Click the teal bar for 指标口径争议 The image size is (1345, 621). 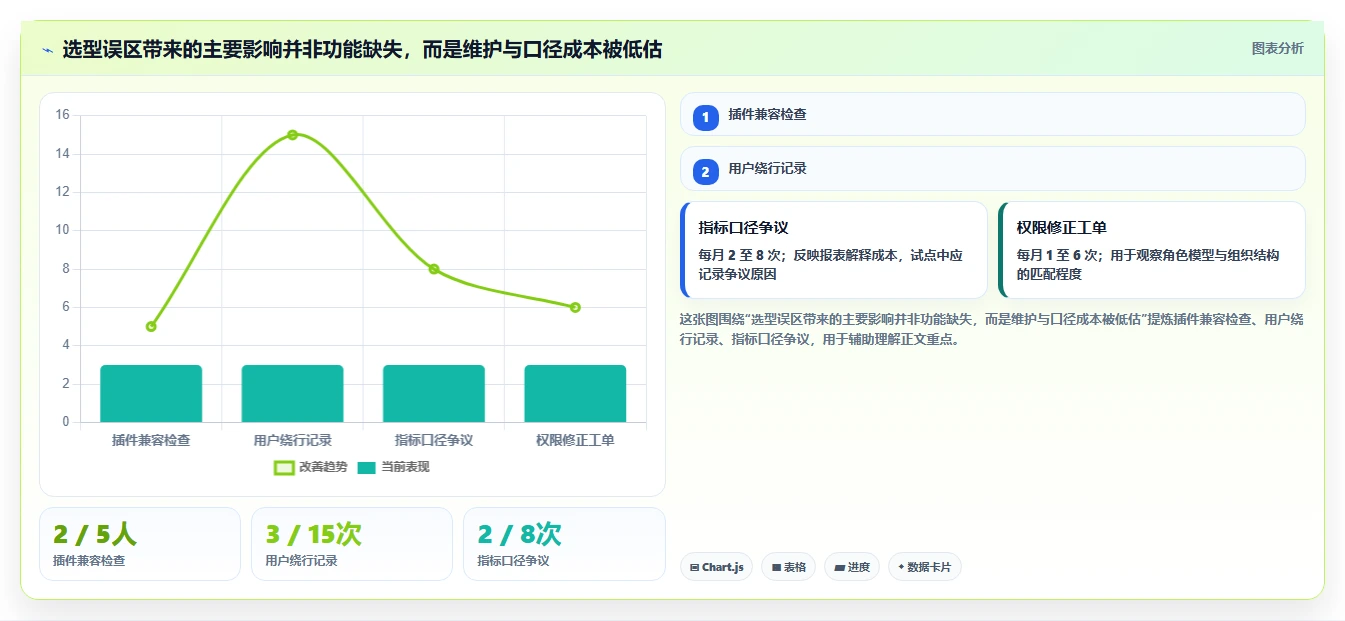tap(434, 394)
